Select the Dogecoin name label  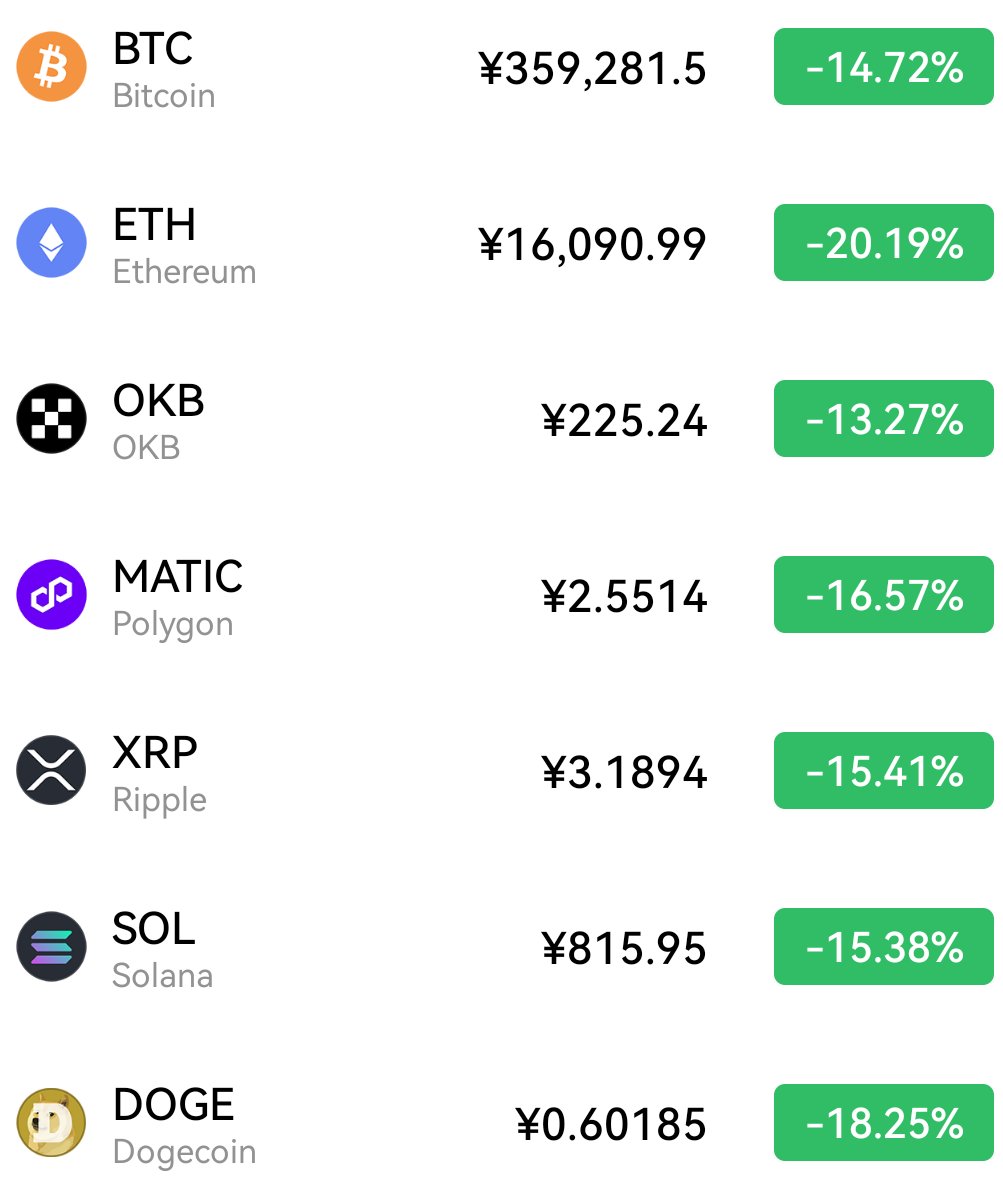click(184, 1151)
